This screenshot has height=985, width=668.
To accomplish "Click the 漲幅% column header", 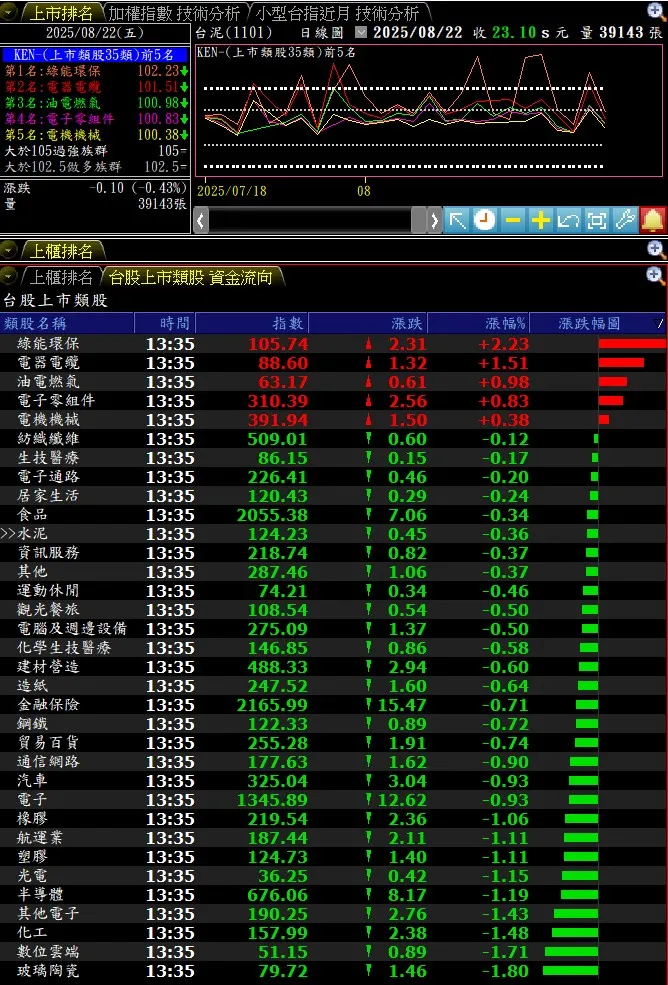I will pos(479,324).
